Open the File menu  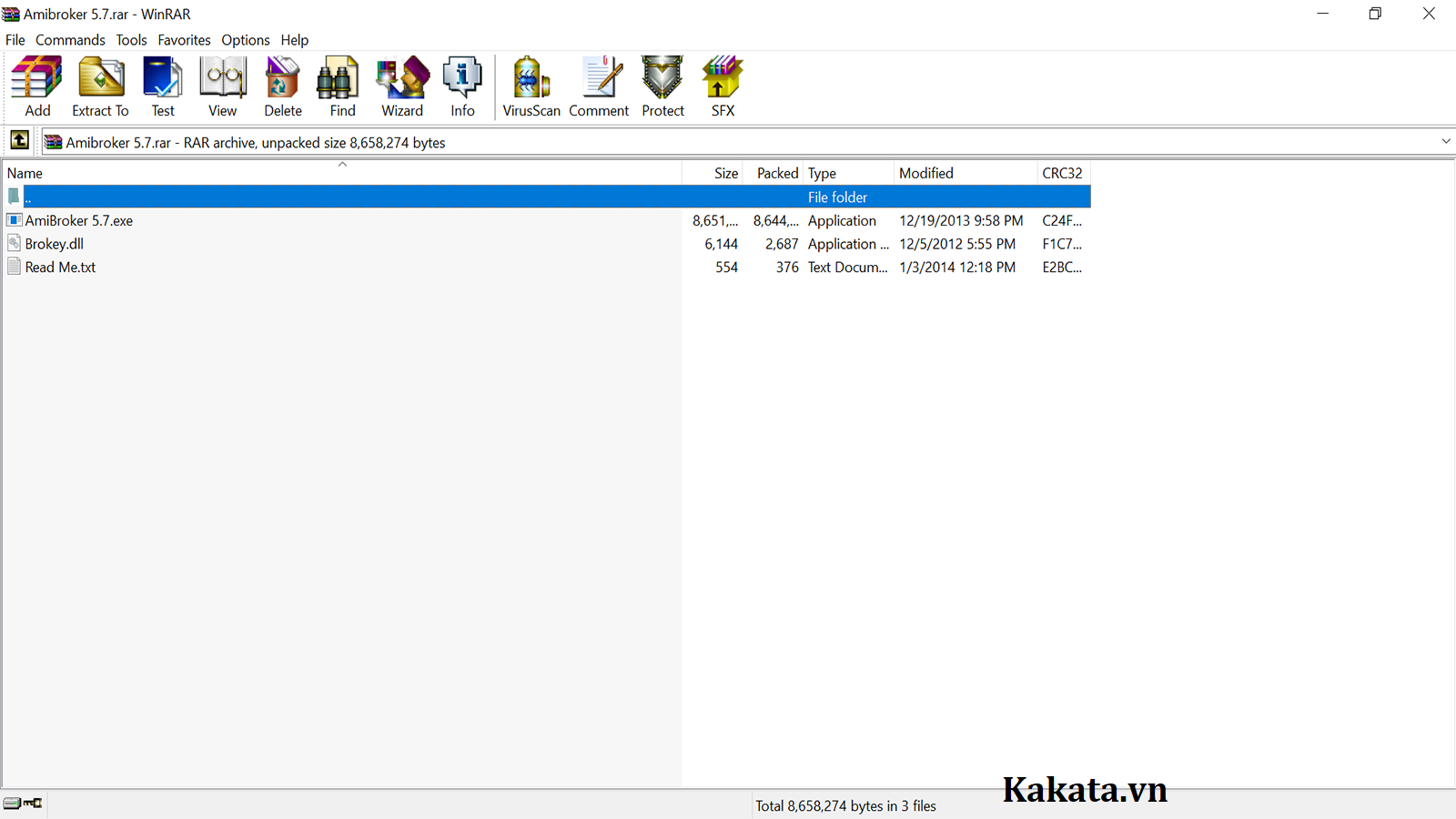pyautogui.click(x=15, y=40)
